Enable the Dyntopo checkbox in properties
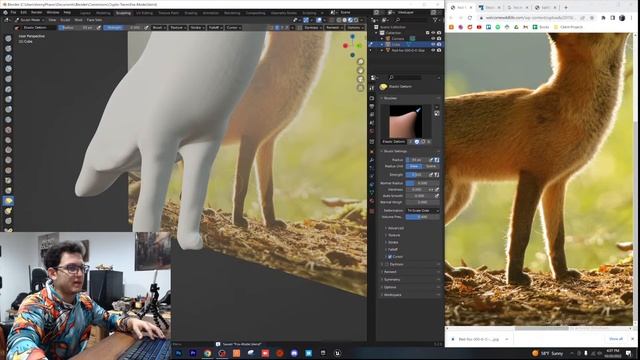The height and width of the screenshot is (360, 640). coord(387,264)
